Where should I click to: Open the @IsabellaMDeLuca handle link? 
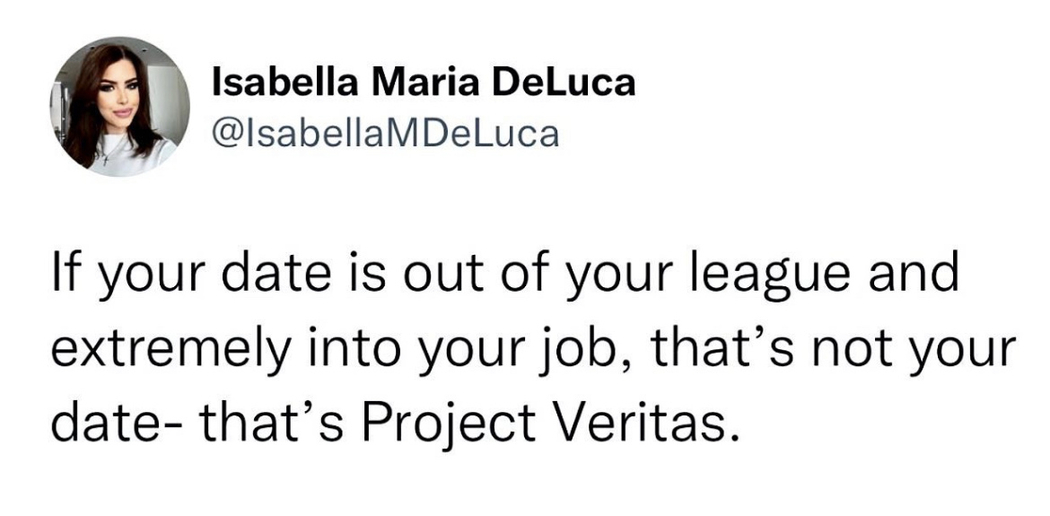click(x=385, y=133)
